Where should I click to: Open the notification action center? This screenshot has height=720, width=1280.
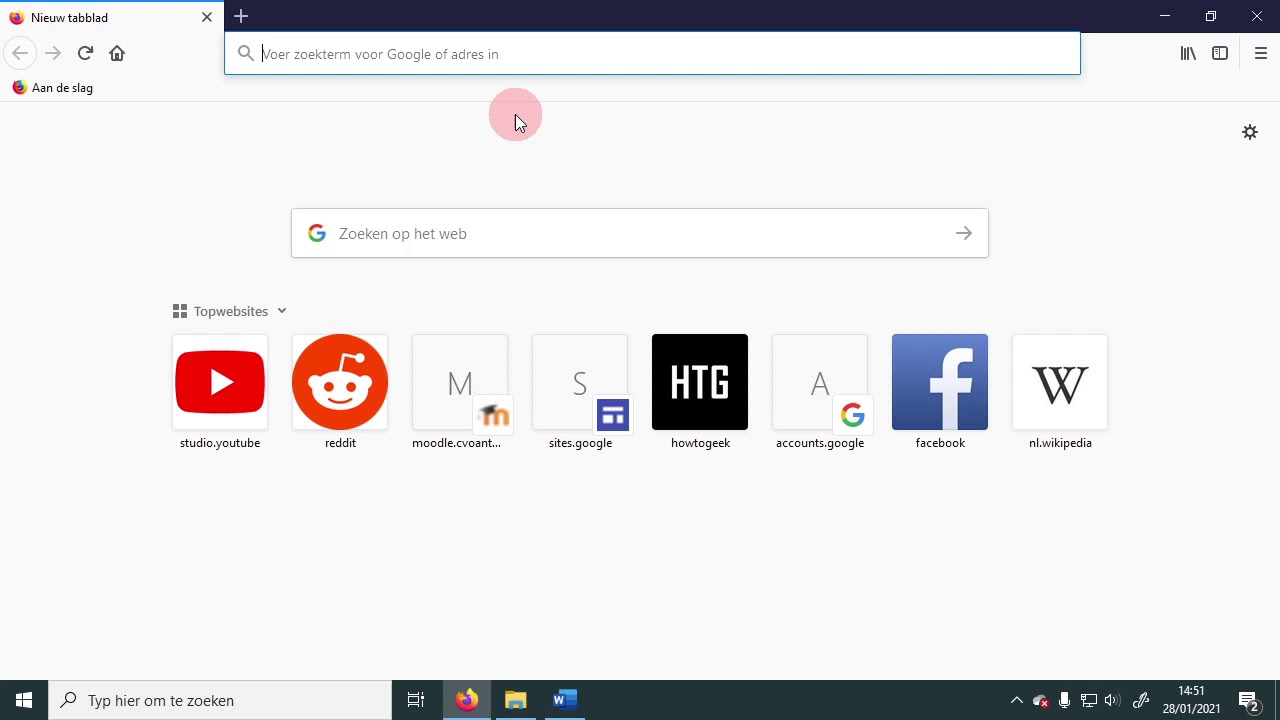click(1249, 700)
